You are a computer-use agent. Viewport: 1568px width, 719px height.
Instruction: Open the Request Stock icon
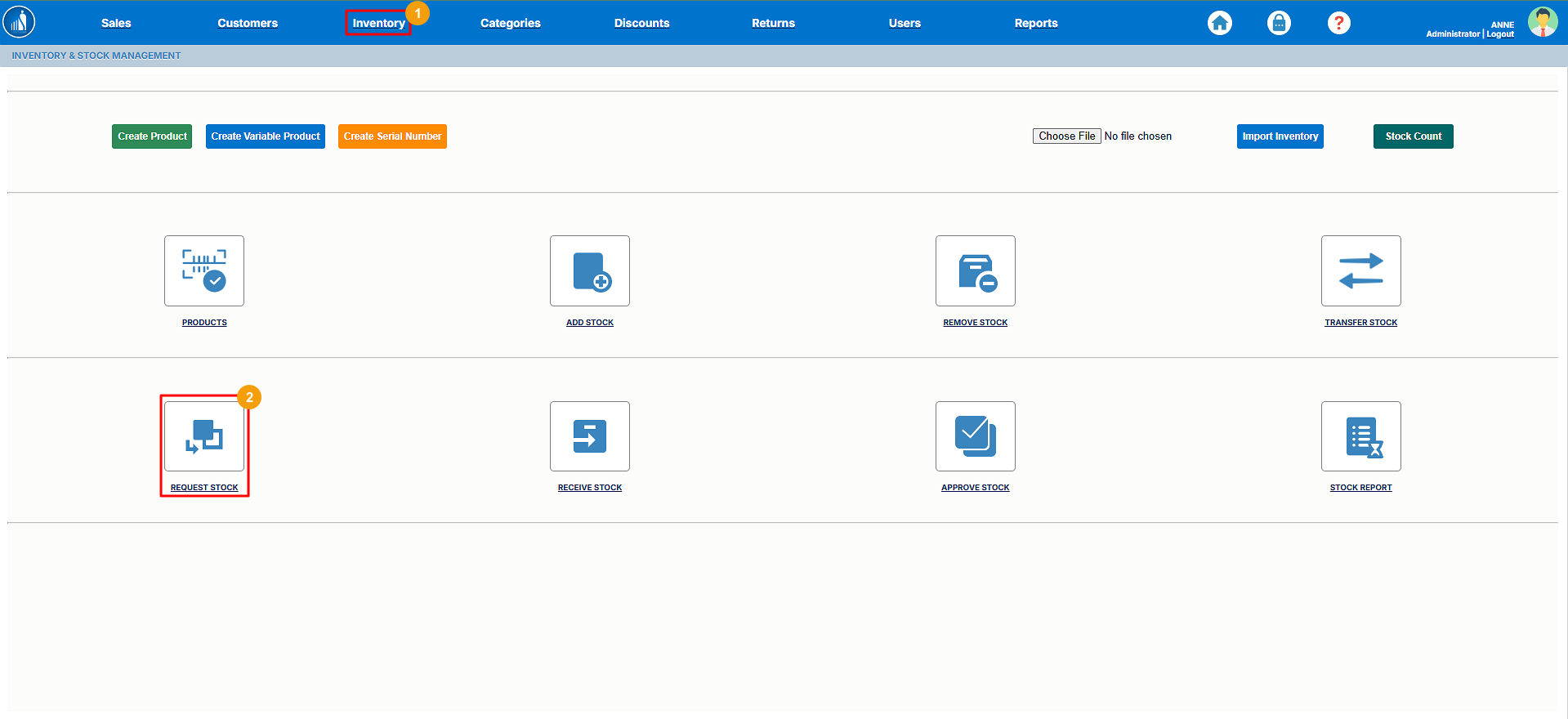click(204, 436)
